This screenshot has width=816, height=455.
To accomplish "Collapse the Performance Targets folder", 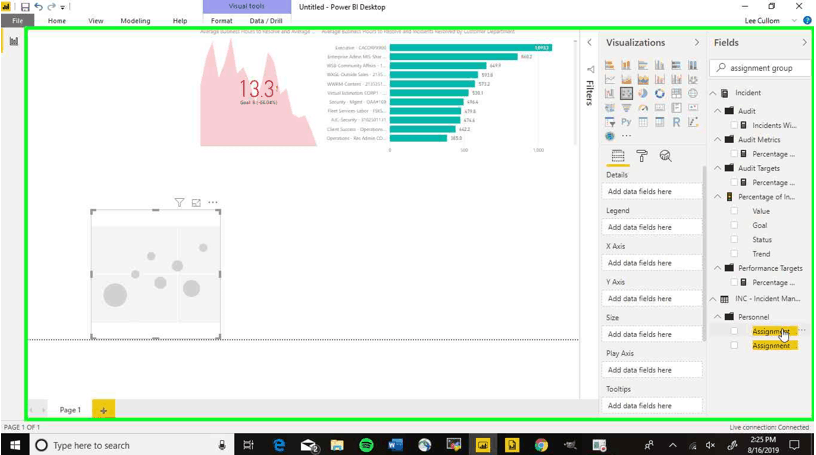I will pyautogui.click(x=718, y=268).
